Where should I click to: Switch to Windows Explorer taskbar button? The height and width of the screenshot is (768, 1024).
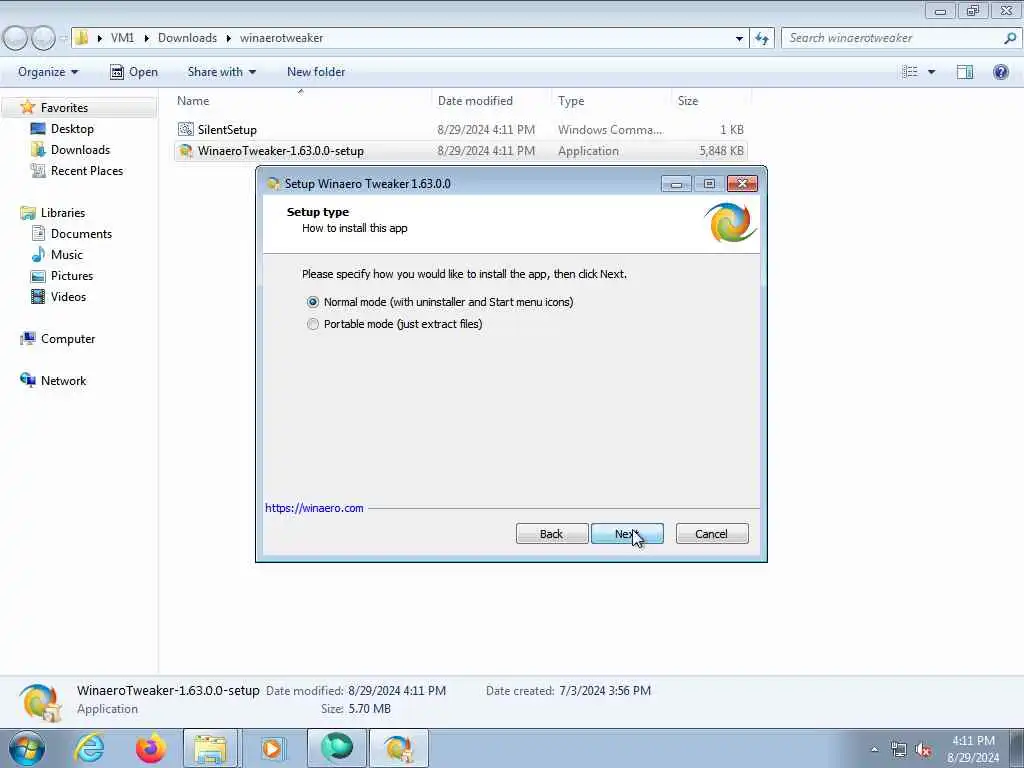coord(210,748)
